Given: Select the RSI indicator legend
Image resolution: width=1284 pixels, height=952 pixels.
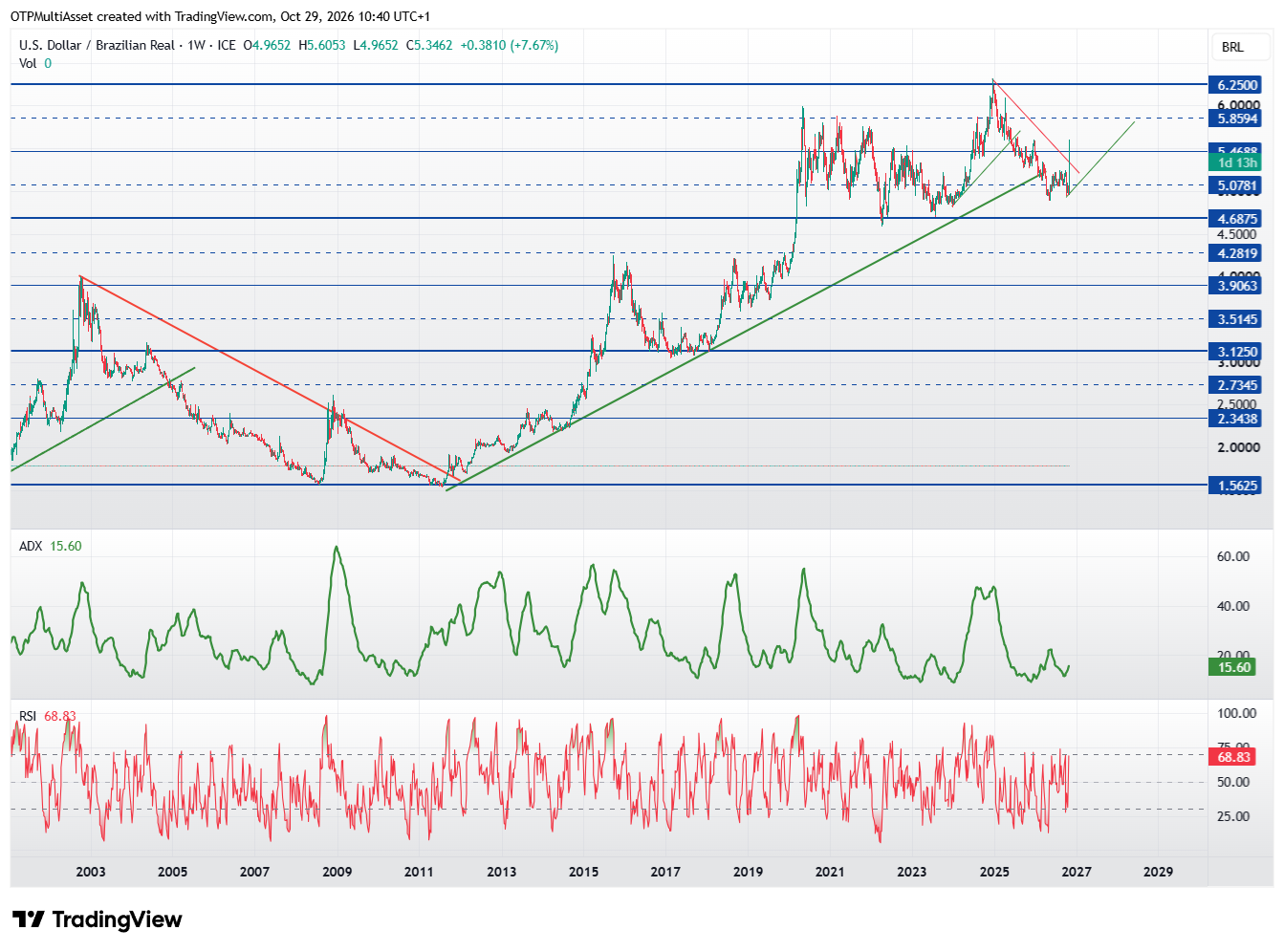Looking at the screenshot, I should click(x=47, y=716).
